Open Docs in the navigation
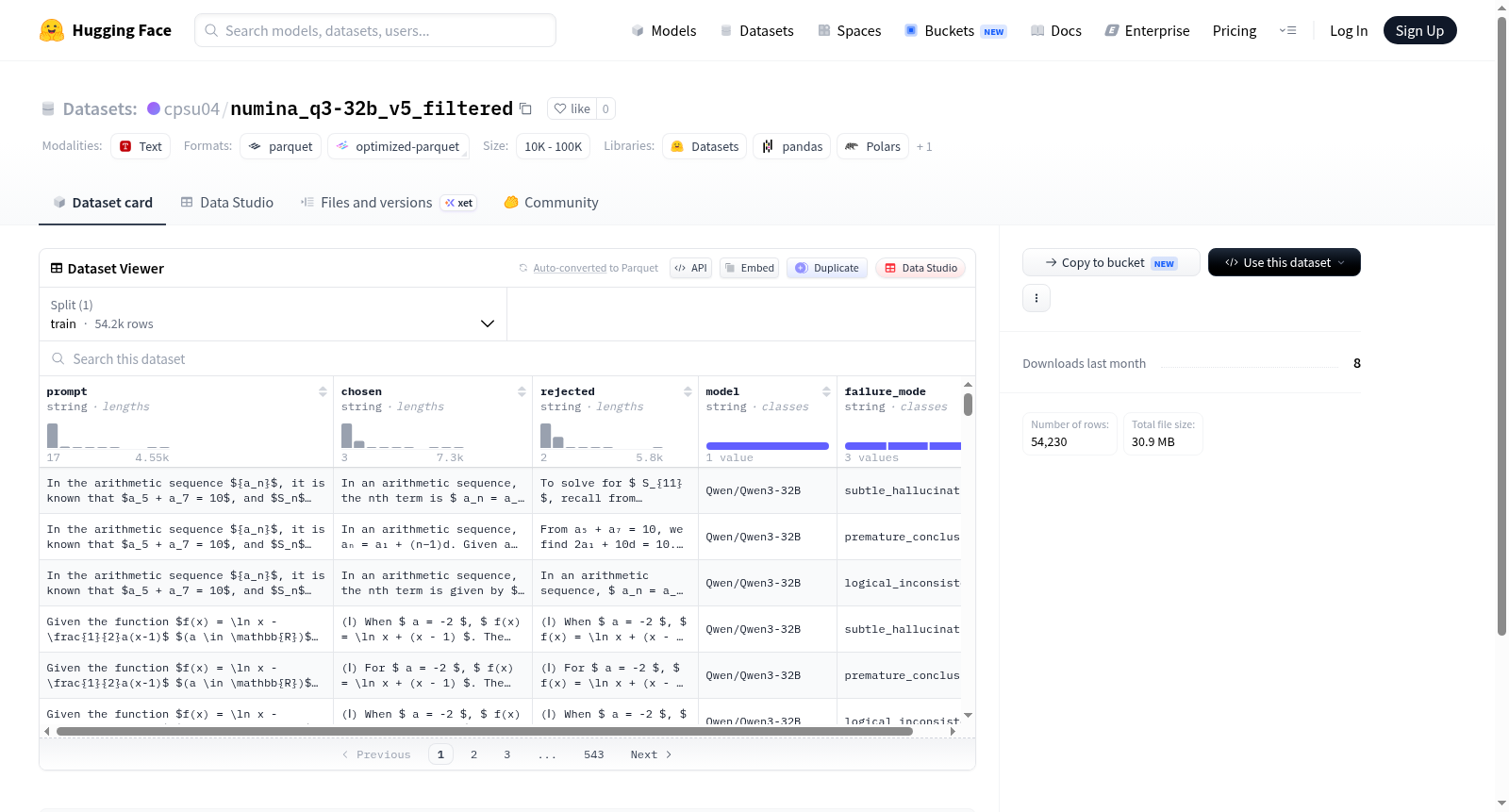1509x812 pixels. pos(1056,31)
